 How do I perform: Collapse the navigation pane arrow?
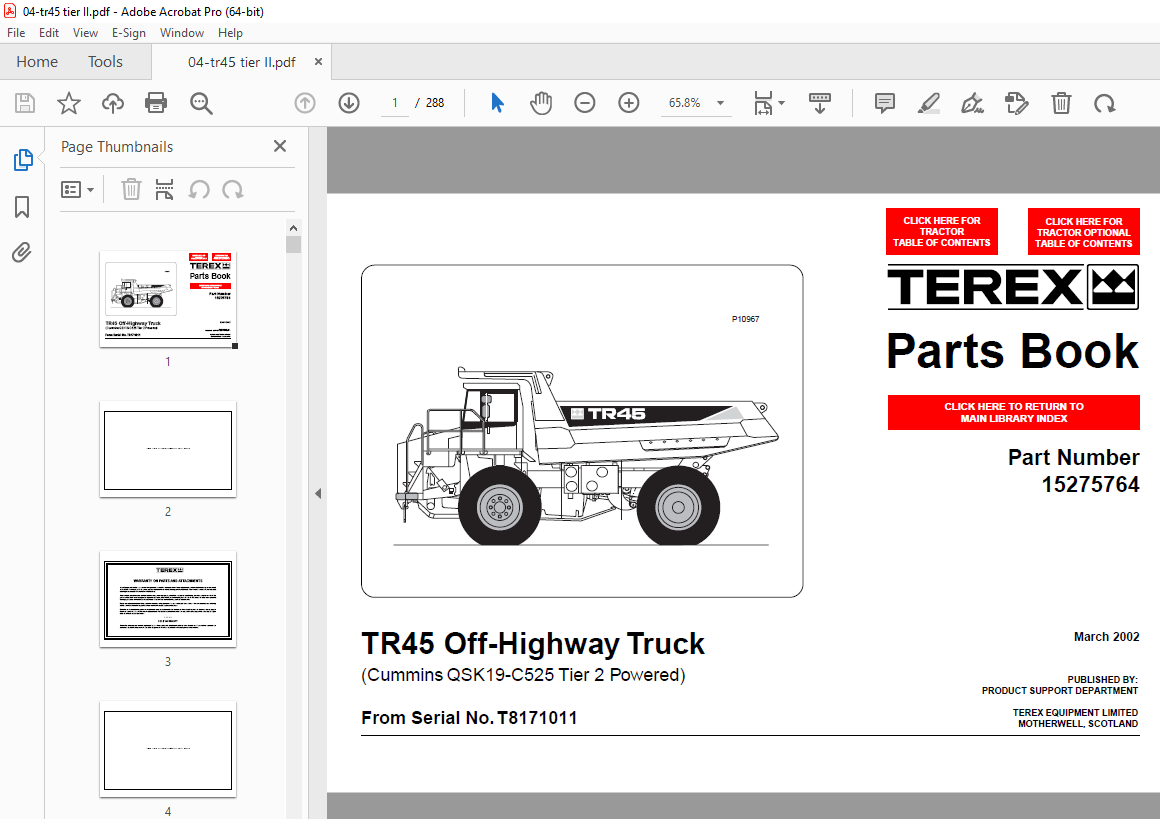click(318, 493)
